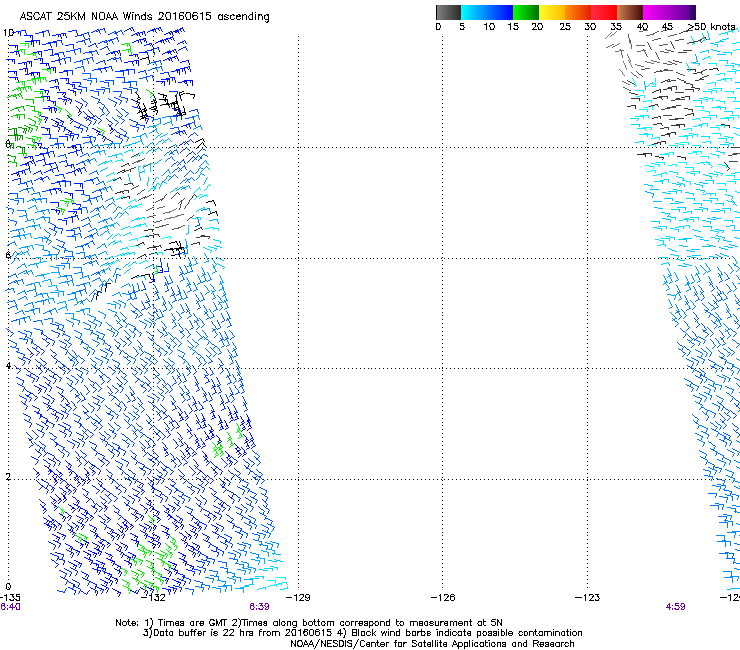Screen dimensions: 740x650
Task: Click the '45' label under the color bar
Action: click(667, 27)
